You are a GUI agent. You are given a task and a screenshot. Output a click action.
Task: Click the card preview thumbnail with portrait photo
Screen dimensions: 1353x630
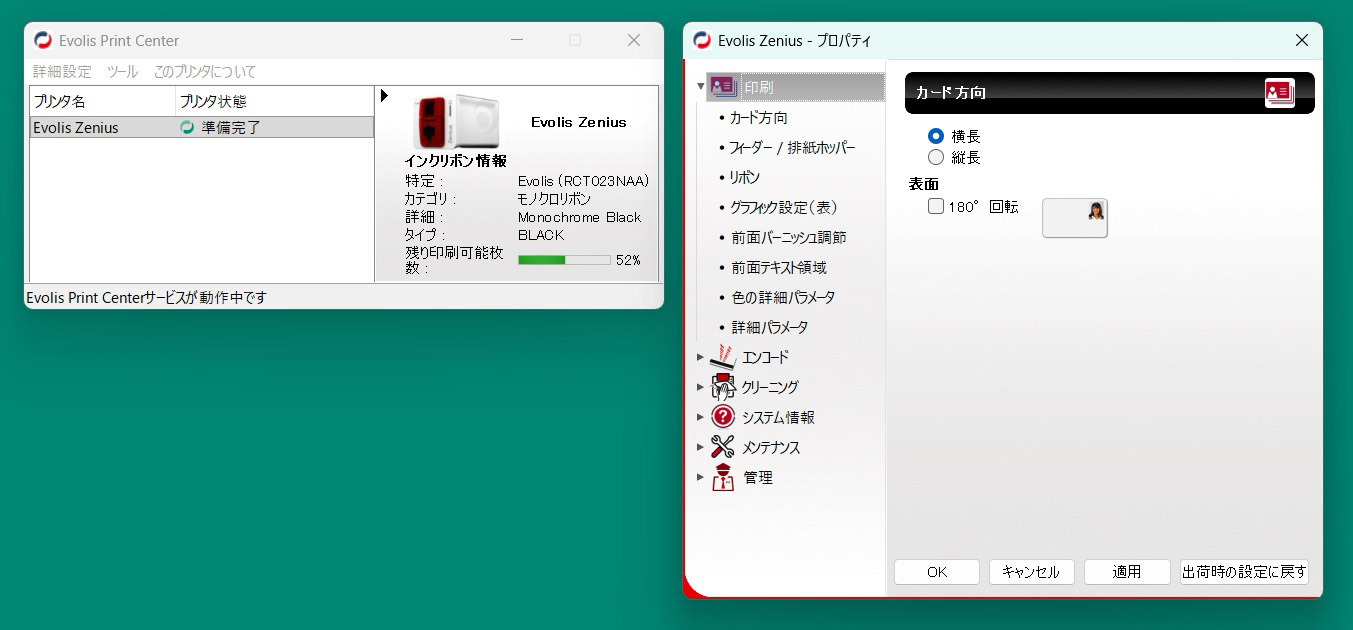coord(1075,217)
